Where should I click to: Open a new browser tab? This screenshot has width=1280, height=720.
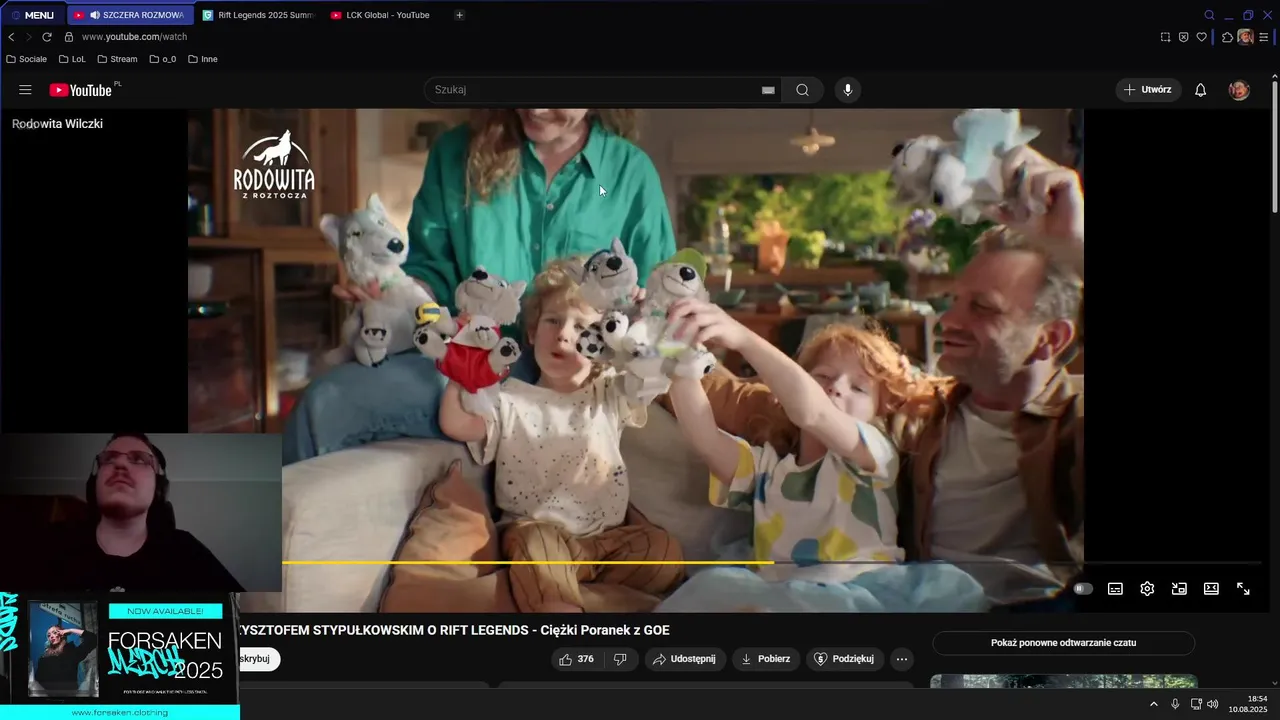[x=459, y=15]
